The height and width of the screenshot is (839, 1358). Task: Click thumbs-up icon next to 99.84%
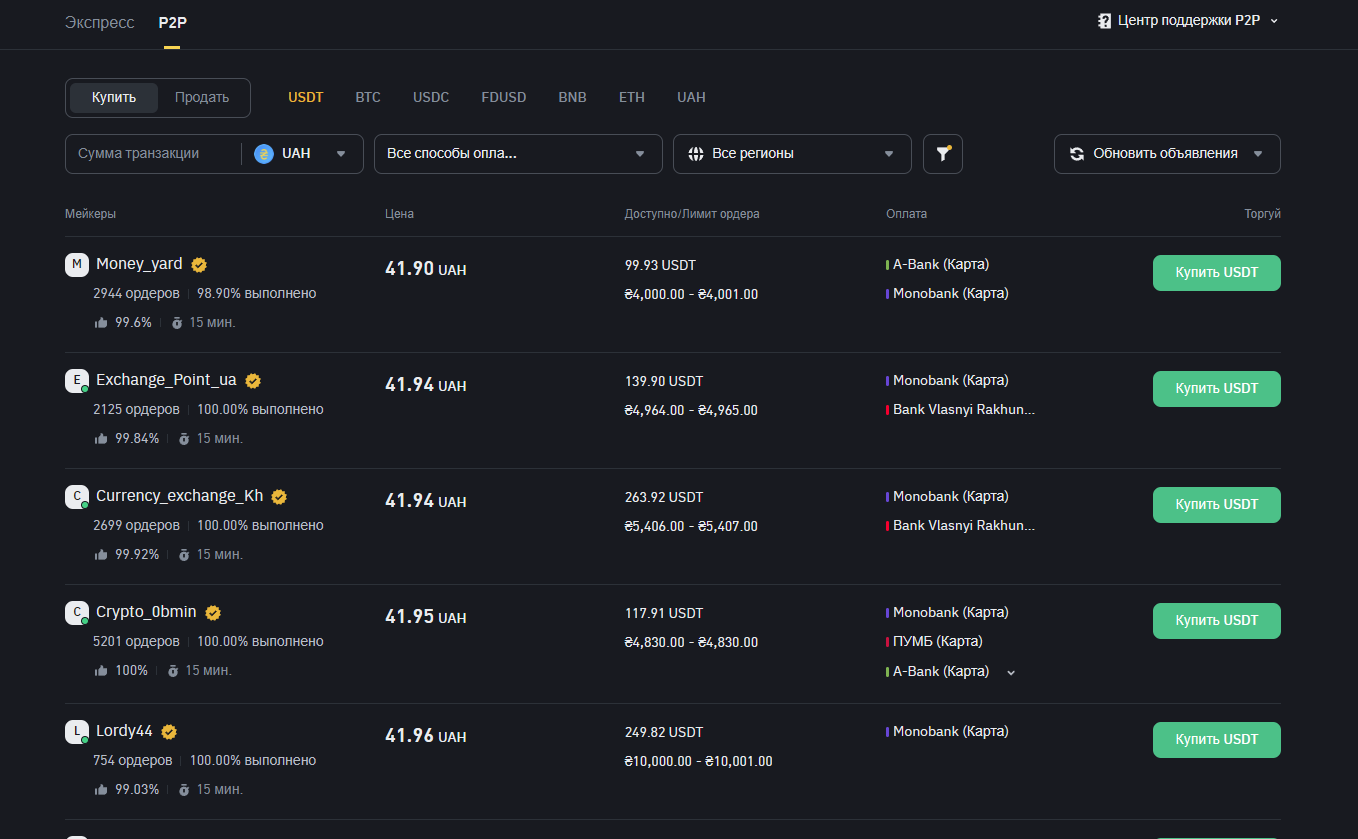(x=101, y=439)
